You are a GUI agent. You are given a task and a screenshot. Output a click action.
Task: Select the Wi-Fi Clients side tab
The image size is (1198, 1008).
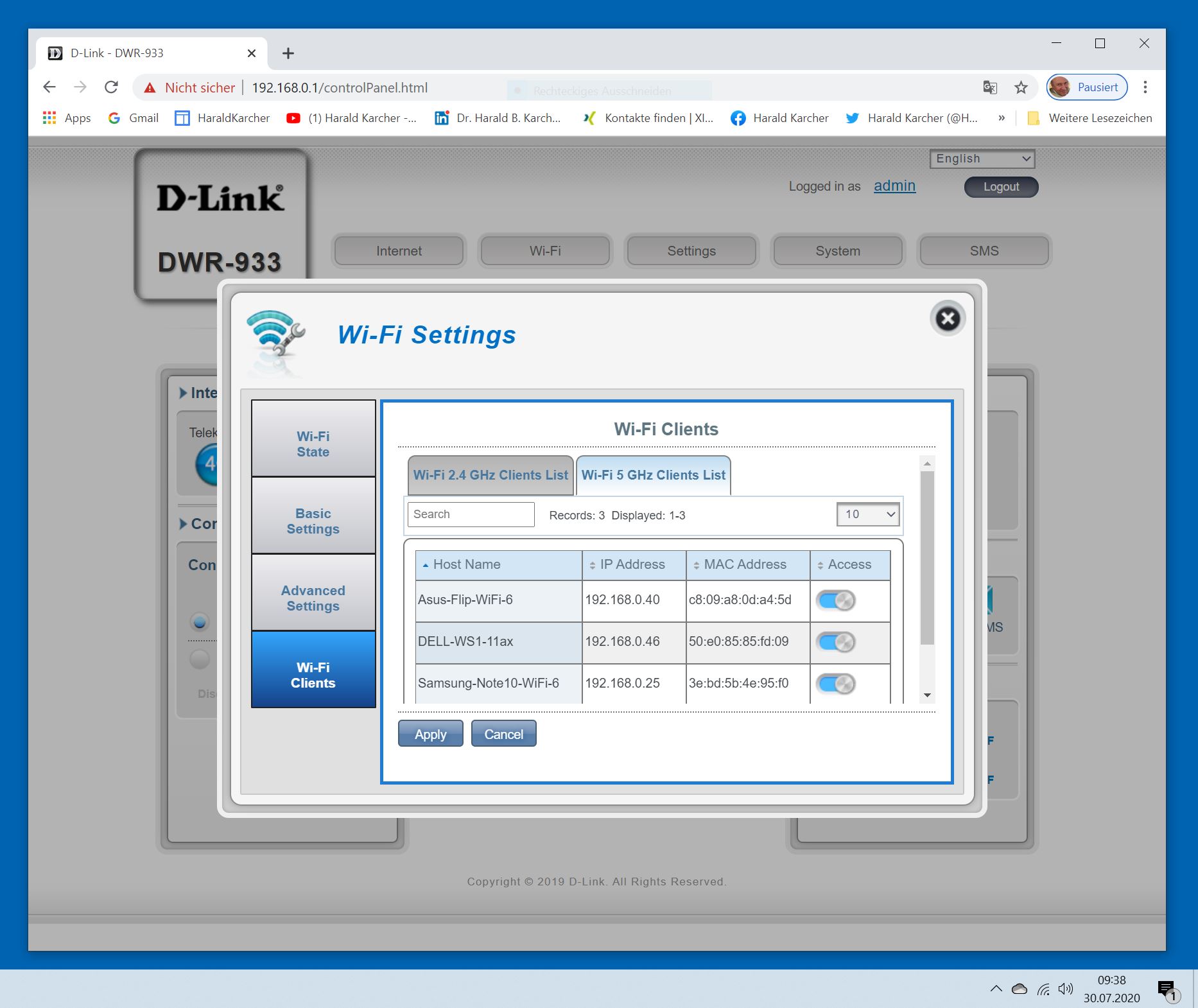pos(313,670)
